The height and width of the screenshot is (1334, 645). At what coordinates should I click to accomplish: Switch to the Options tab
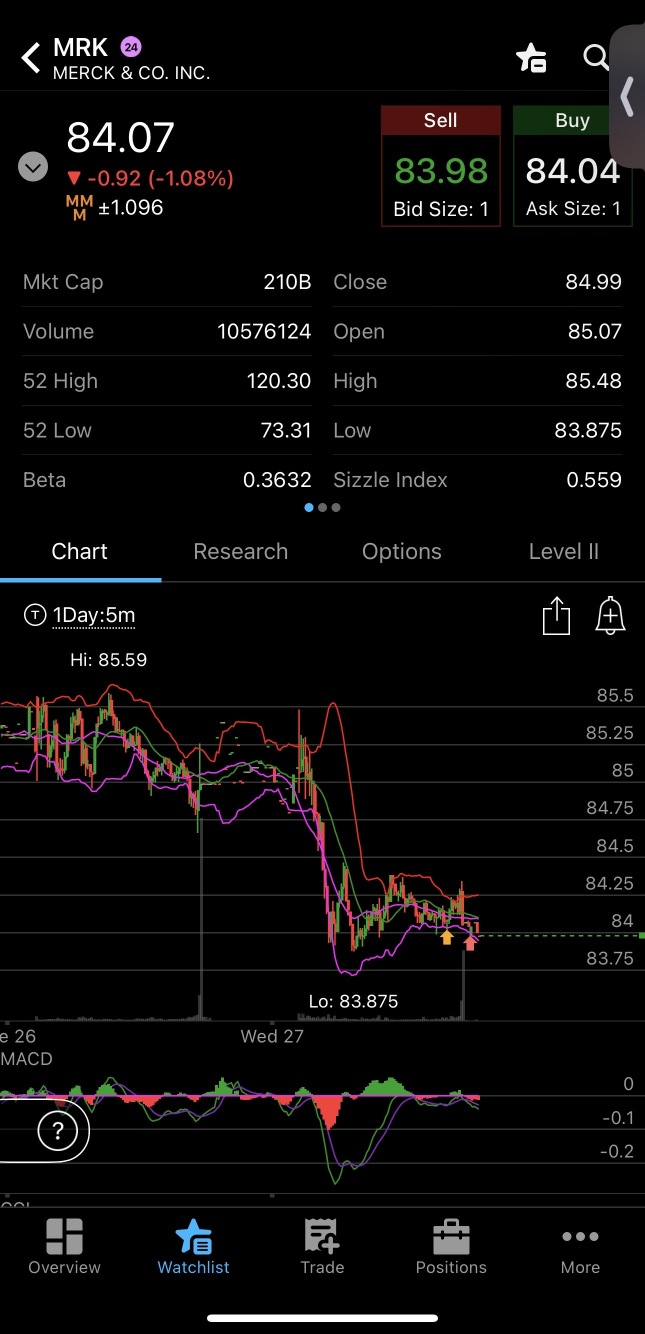[x=402, y=552]
